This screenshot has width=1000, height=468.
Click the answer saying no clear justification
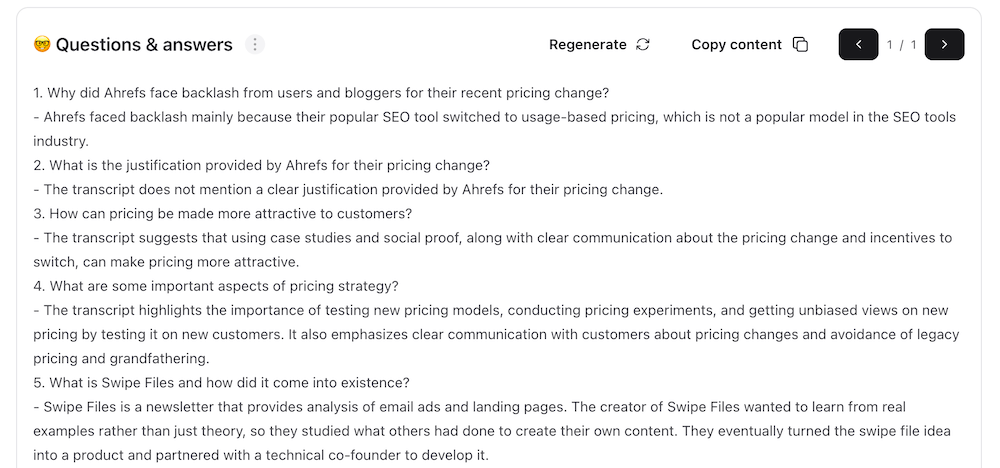pos(348,189)
